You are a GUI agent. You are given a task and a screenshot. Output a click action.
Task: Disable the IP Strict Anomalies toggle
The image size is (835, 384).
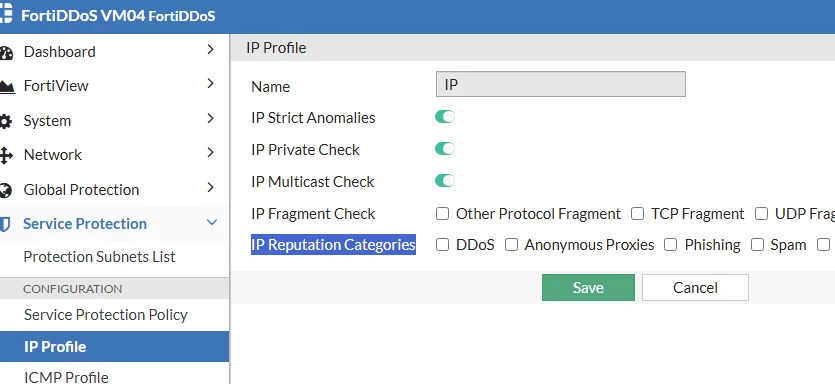pyautogui.click(x=445, y=117)
